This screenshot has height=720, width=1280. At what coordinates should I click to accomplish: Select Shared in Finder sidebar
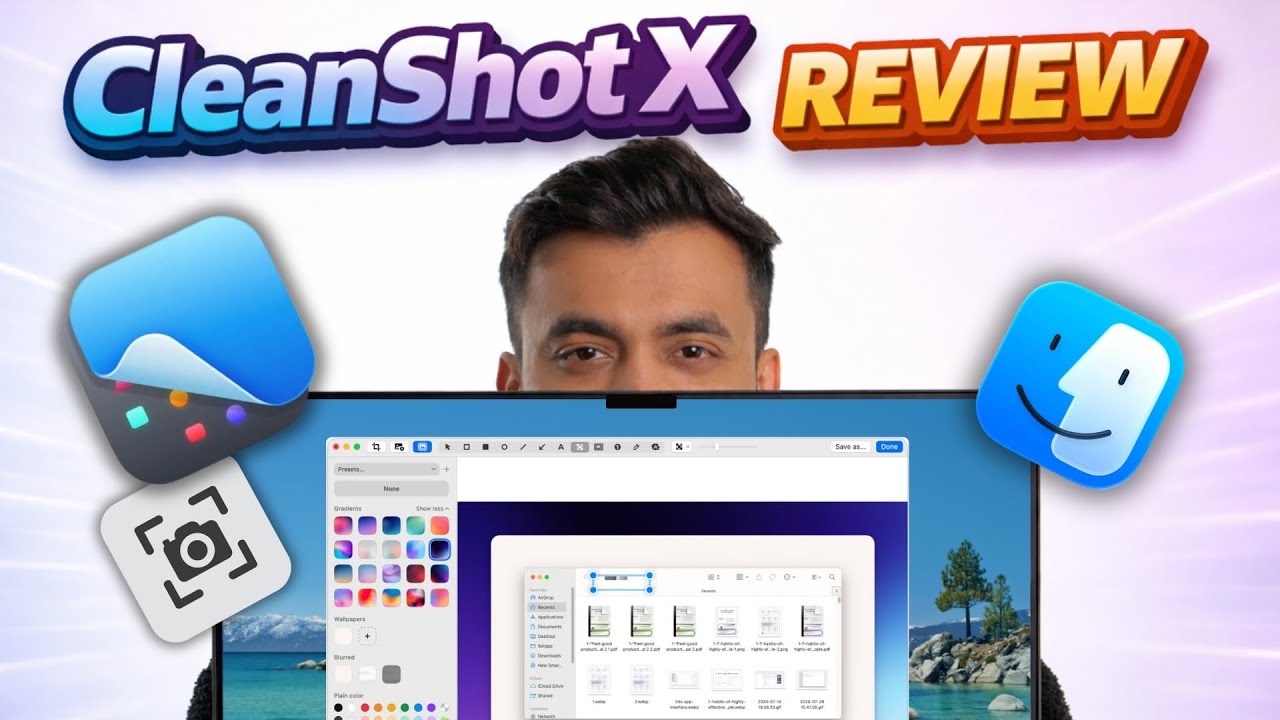[x=541, y=696]
